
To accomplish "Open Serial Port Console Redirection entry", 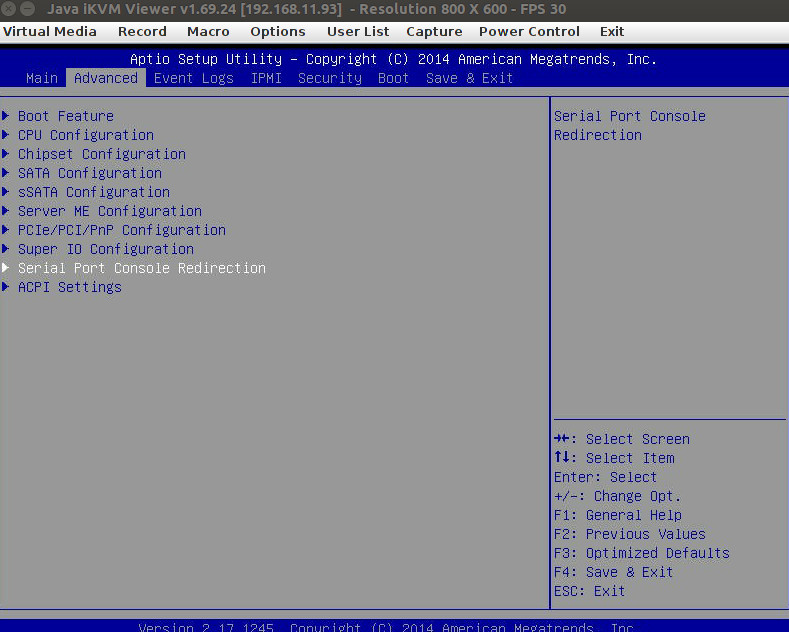I will [142, 268].
